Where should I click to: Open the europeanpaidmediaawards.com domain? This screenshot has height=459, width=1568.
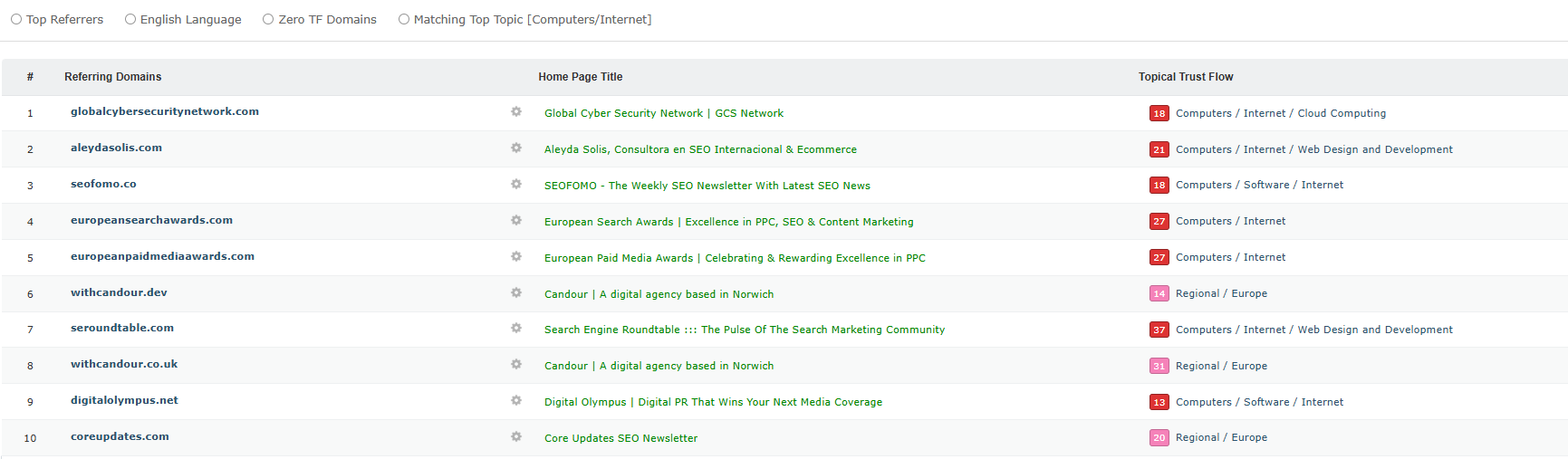(162, 256)
